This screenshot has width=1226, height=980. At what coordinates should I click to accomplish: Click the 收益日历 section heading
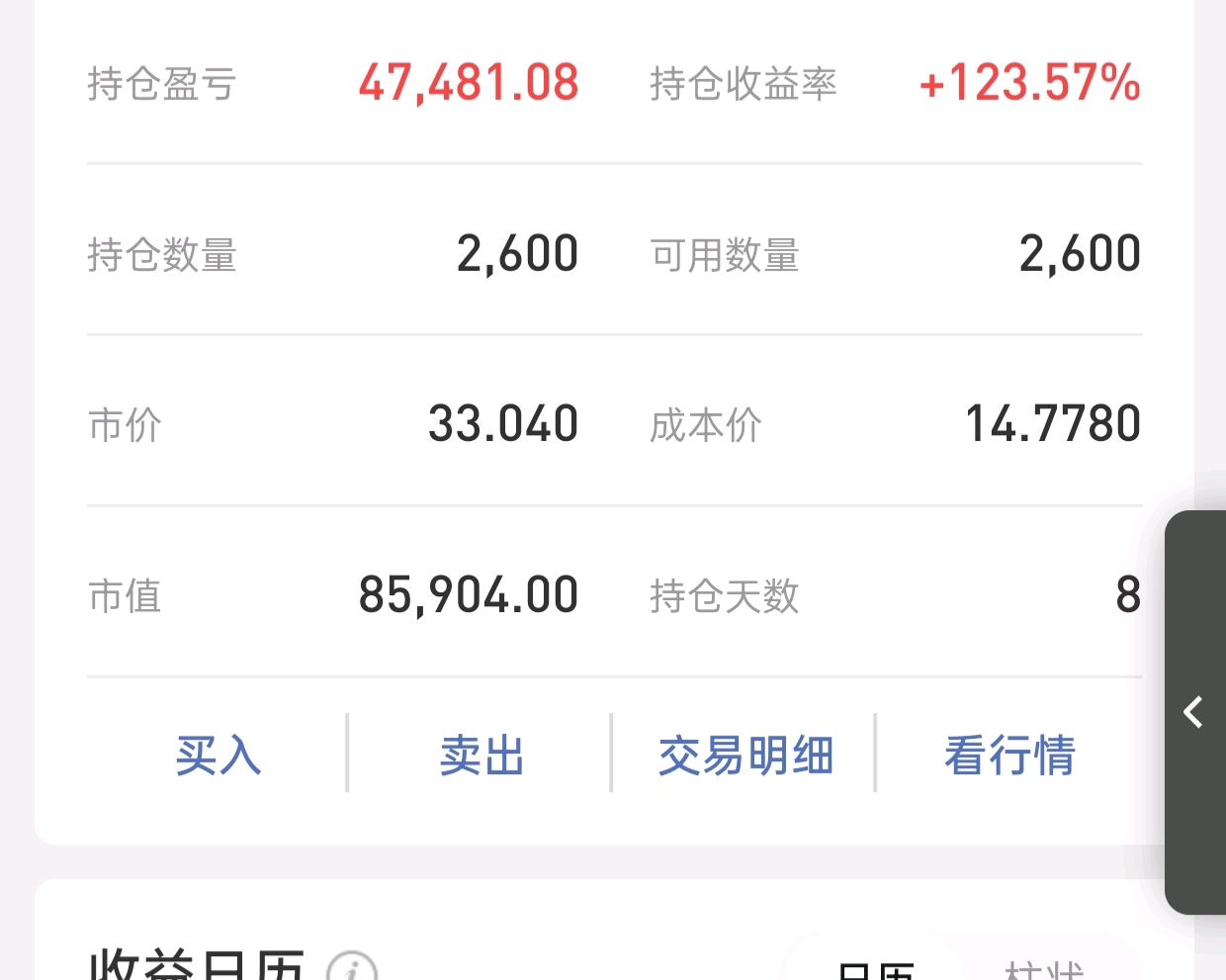coord(196,964)
